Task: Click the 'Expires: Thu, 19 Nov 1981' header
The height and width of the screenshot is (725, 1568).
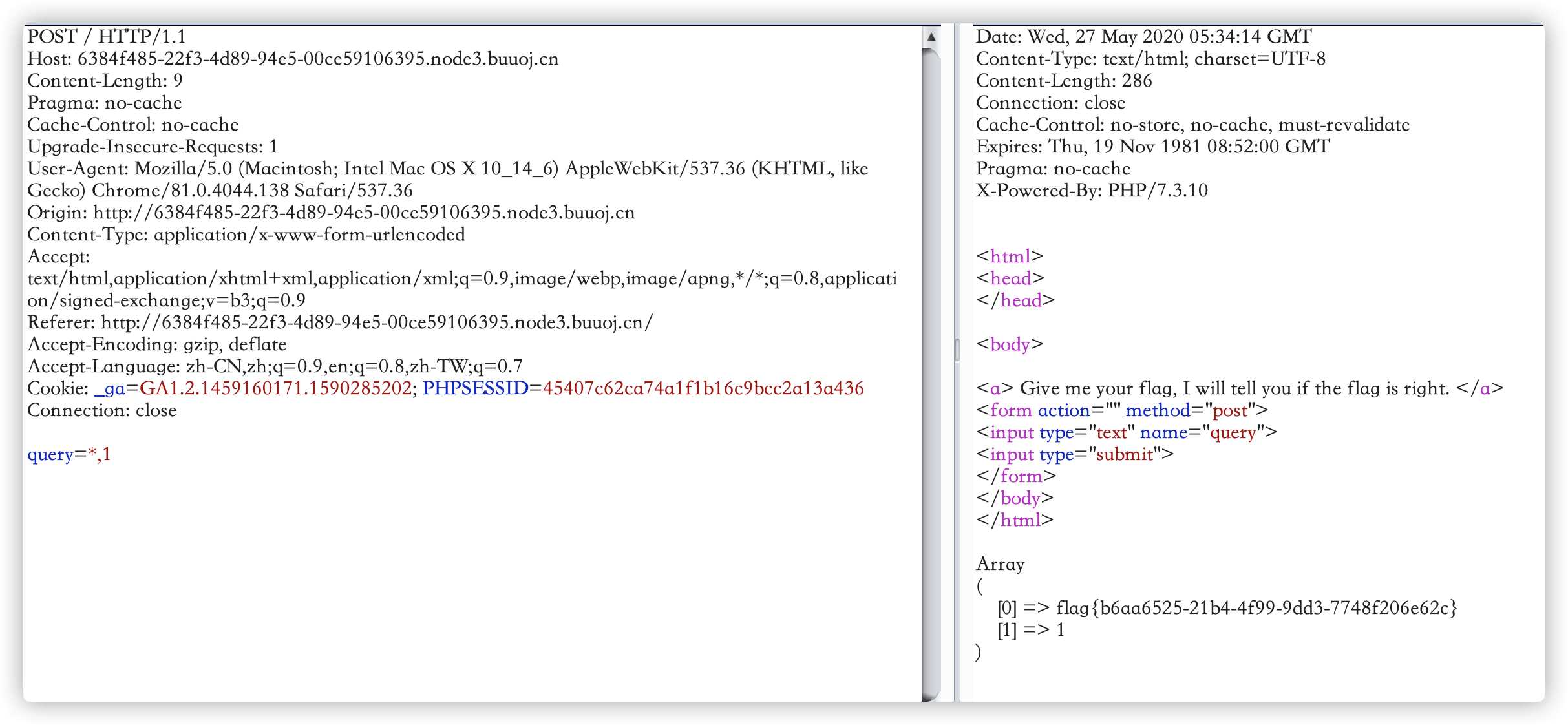Action: pyautogui.click(x=1153, y=147)
